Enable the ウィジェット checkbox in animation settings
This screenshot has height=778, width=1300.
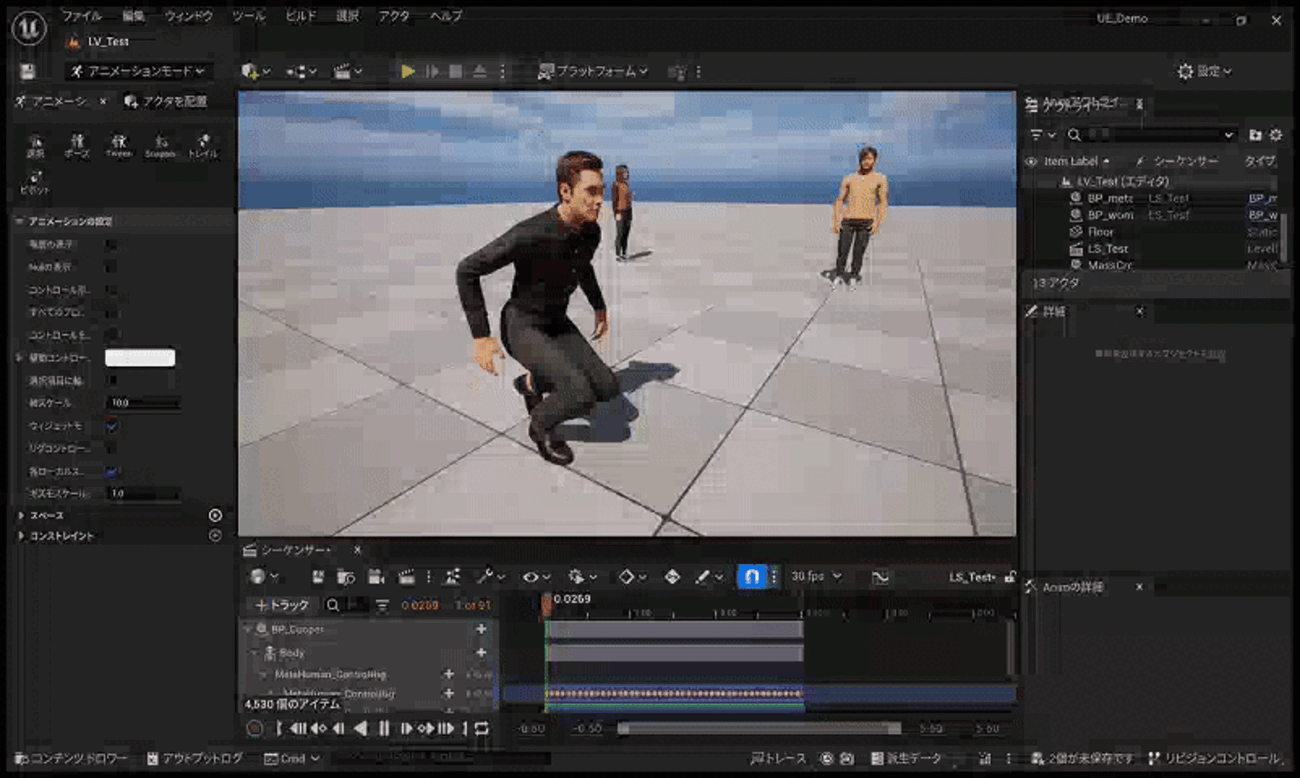coord(110,425)
